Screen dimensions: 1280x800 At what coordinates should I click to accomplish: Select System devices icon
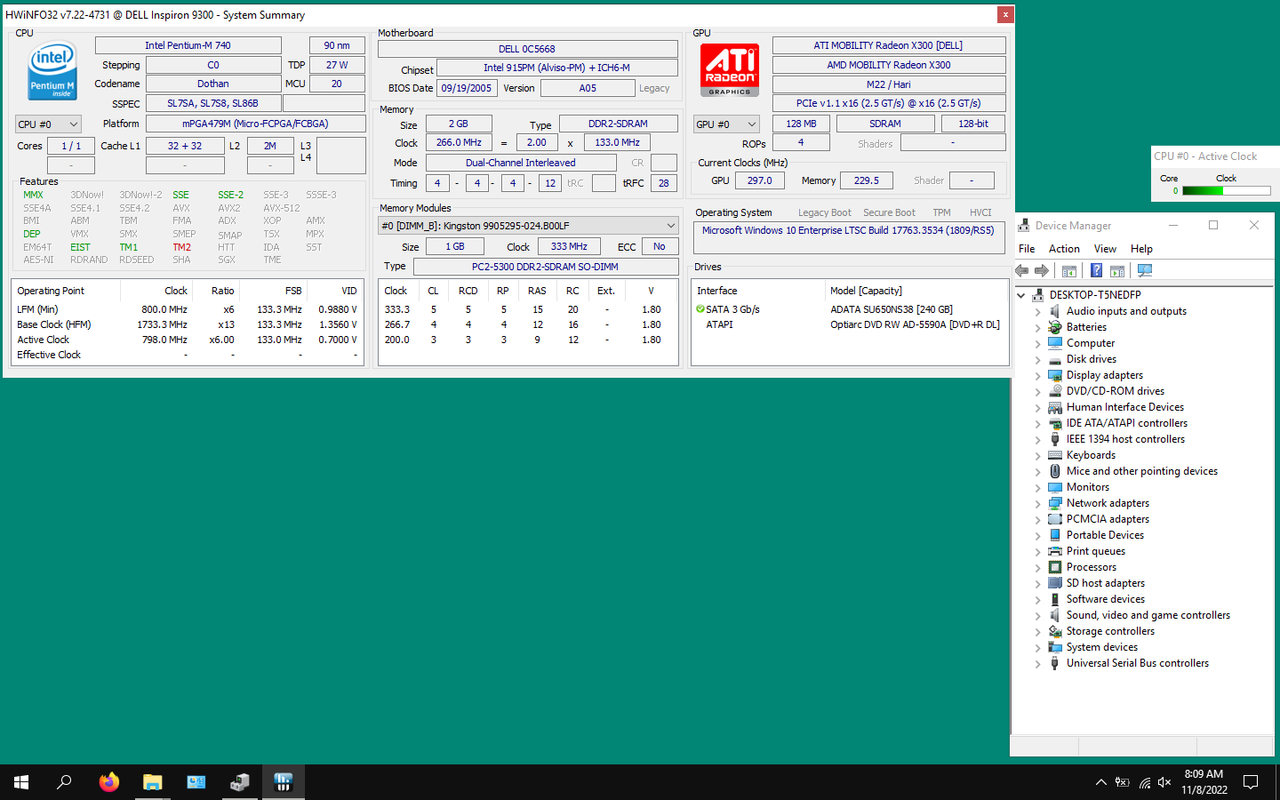coord(1055,647)
